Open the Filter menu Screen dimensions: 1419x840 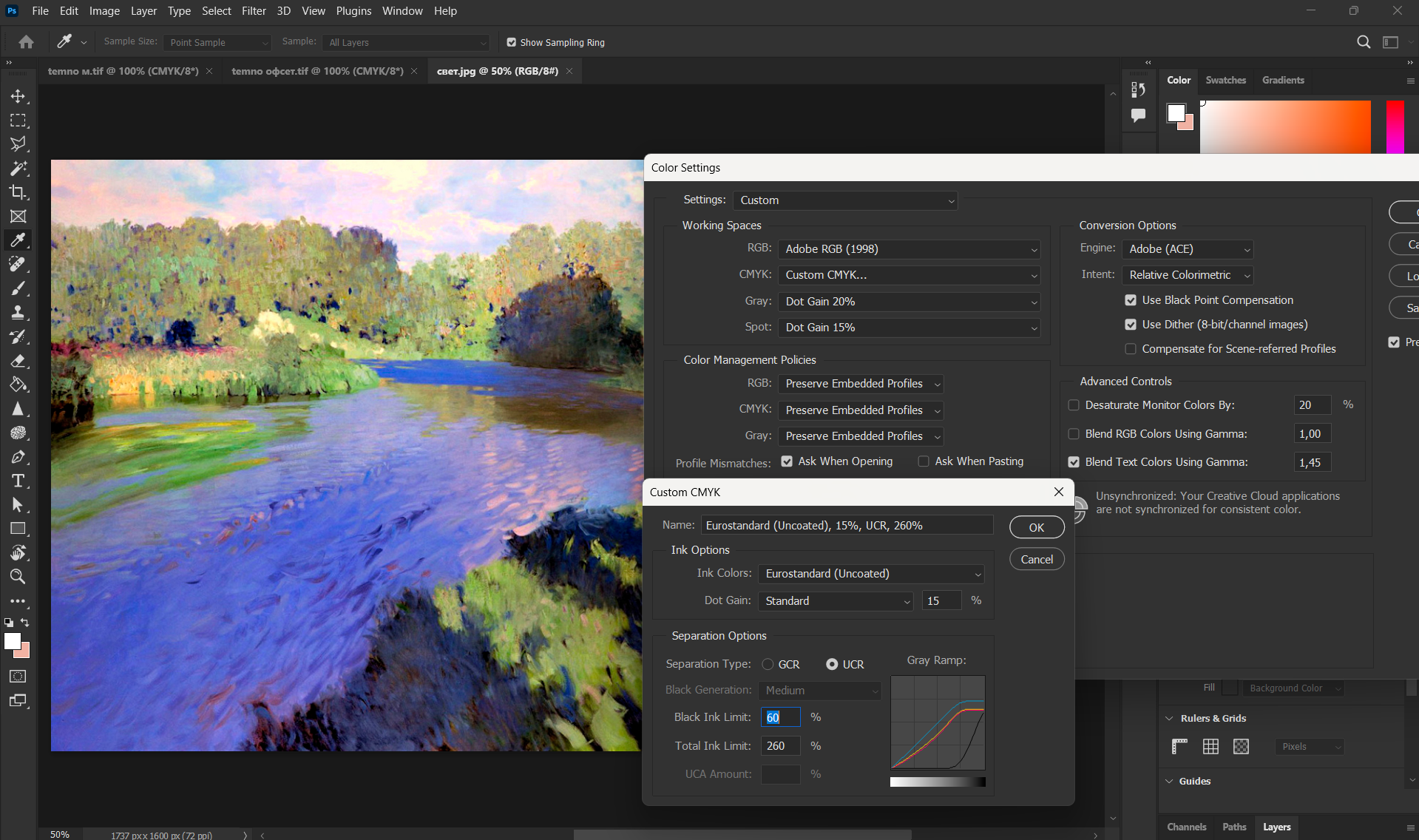[x=254, y=11]
